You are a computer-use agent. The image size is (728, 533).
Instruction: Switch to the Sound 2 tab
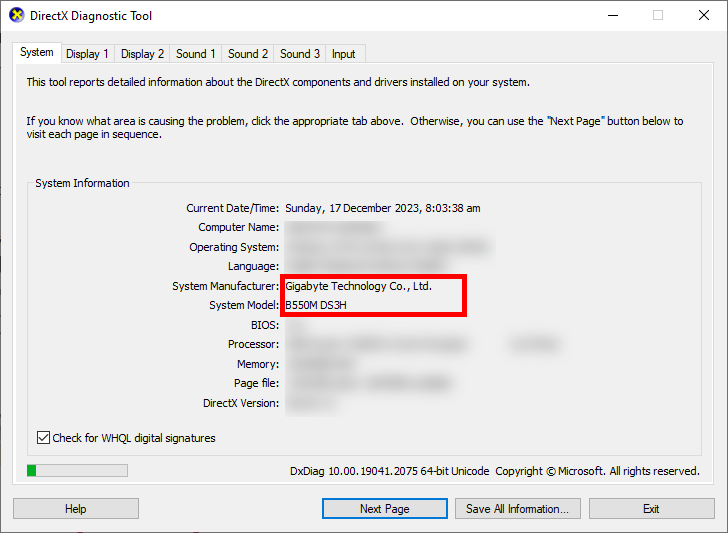248,54
